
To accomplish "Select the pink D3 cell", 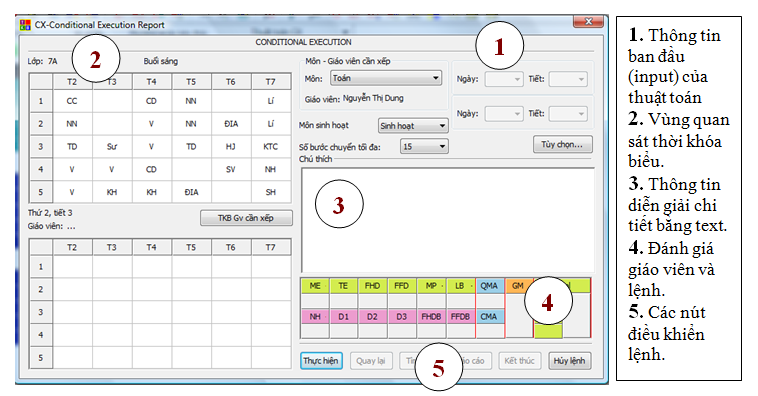I will [401, 317].
